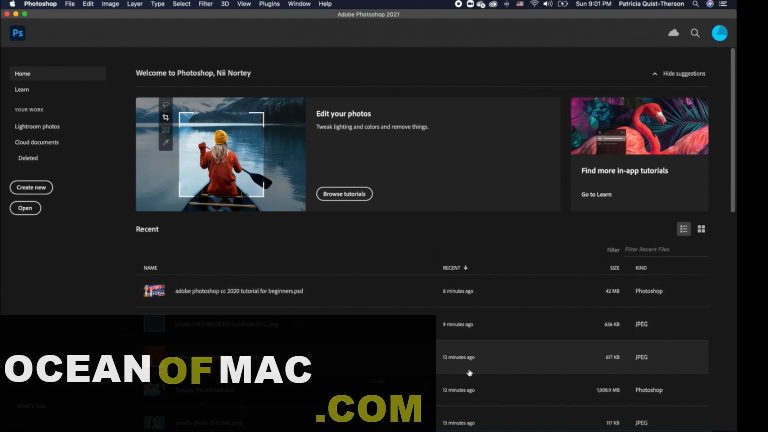
Task: Open the battery status icon
Action: [x=563, y=4]
